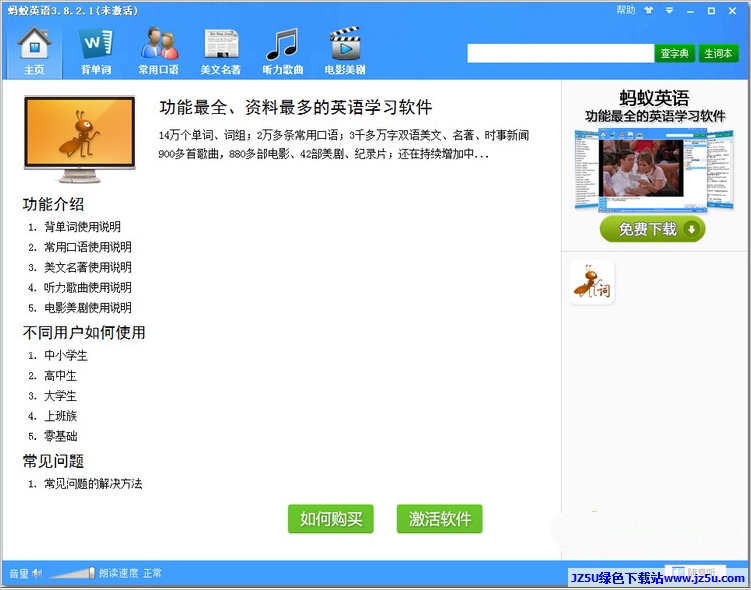Click the 常见问题 section heading
The width and height of the screenshot is (751, 590).
point(53,461)
